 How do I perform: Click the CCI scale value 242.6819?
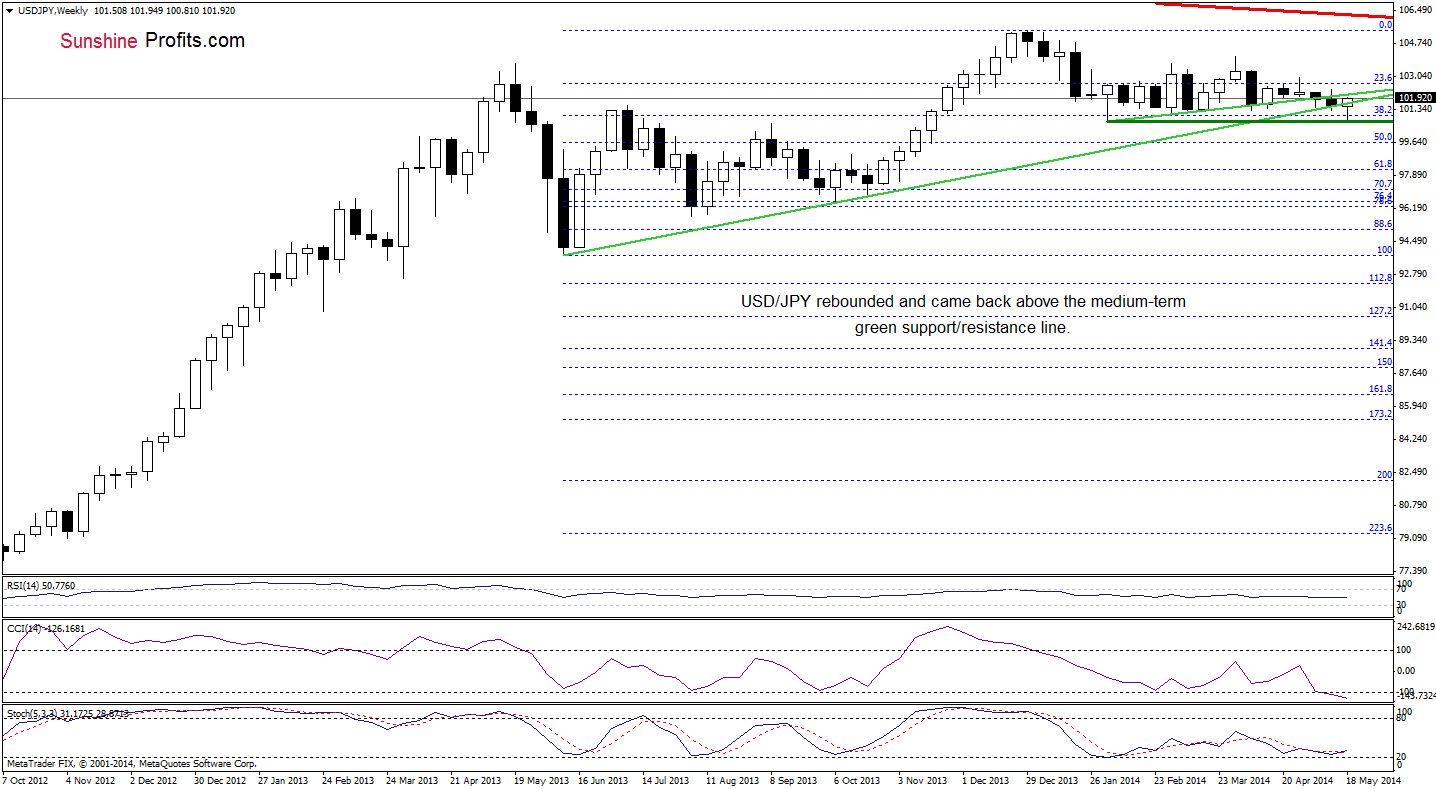(x=1417, y=628)
